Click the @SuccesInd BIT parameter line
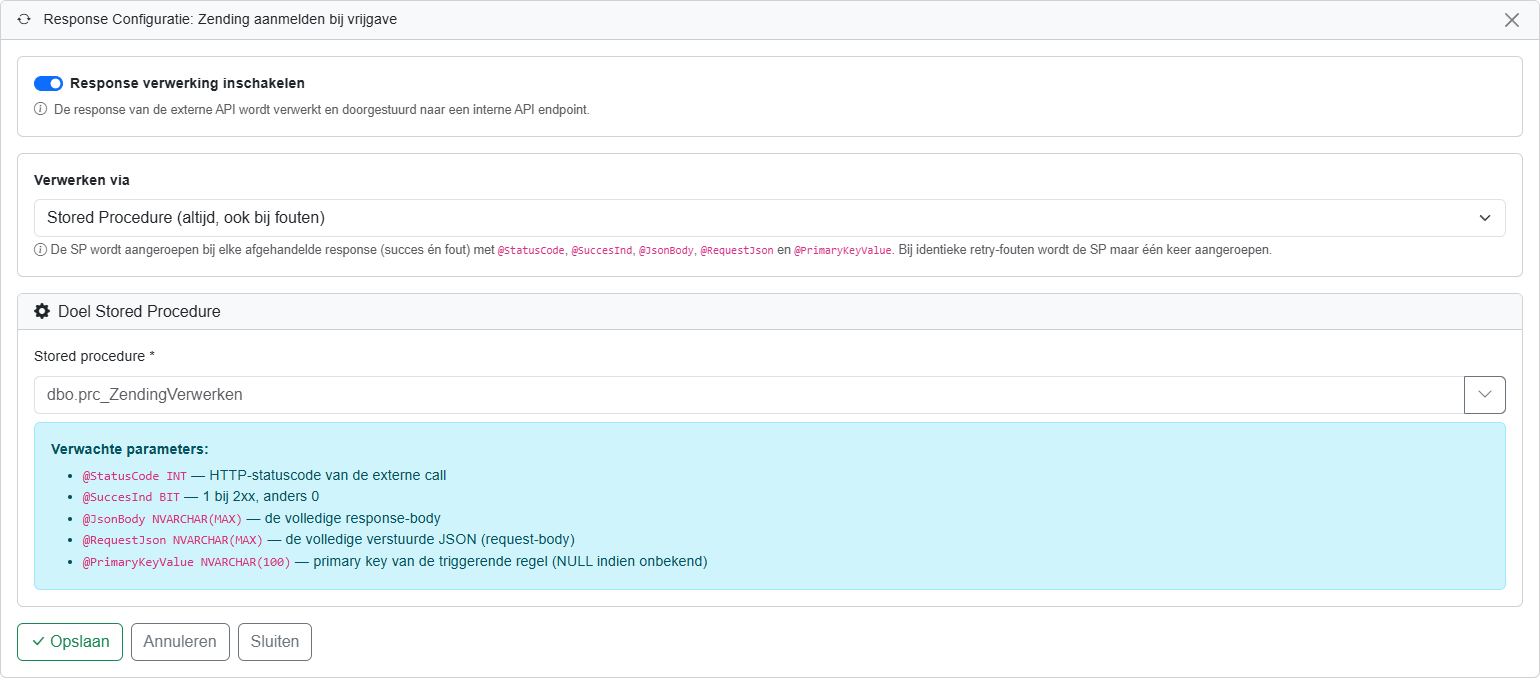Image resolution: width=1540 pixels, height=678 pixels. [201, 497]
